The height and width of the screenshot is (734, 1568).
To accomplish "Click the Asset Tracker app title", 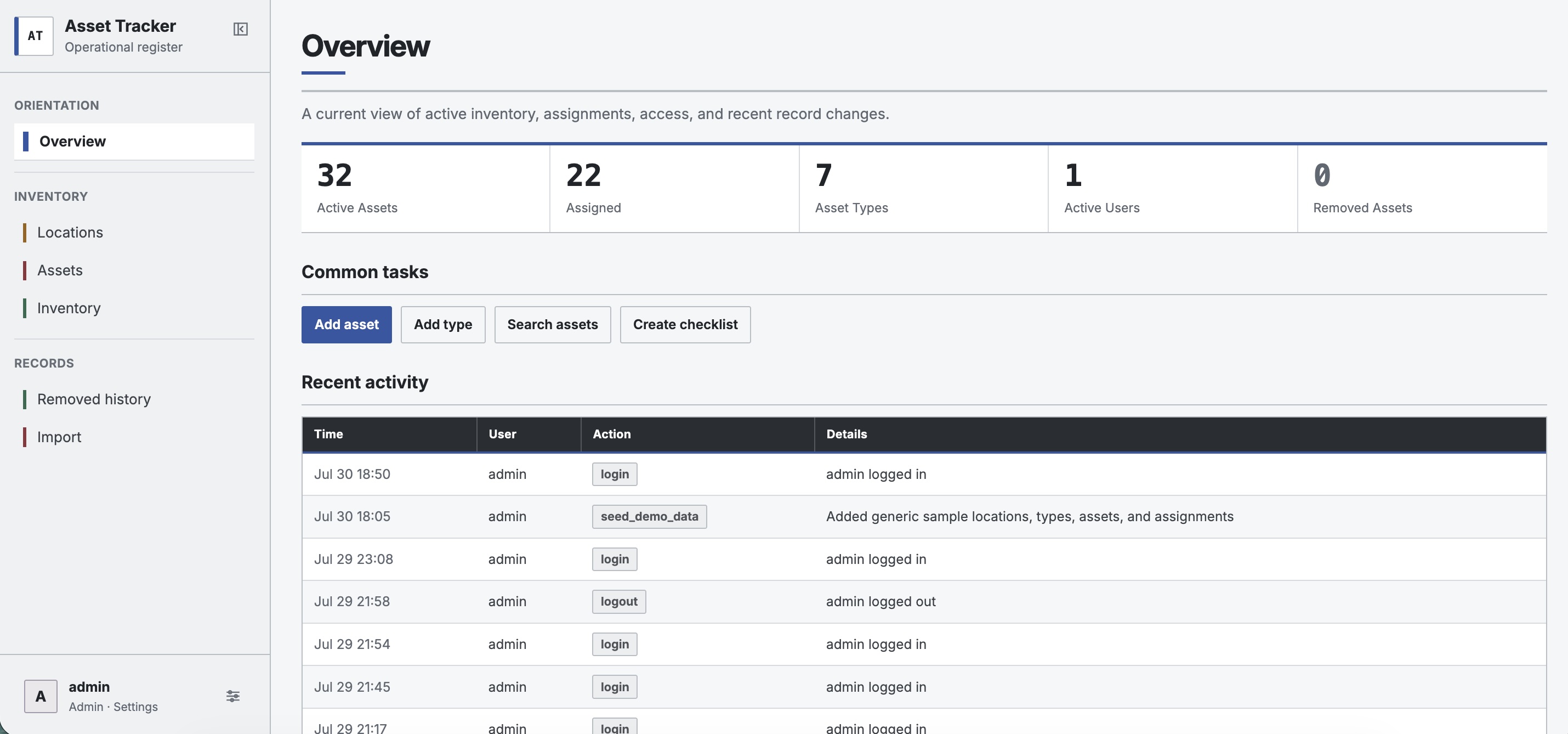I will click(x=121, y=26).
